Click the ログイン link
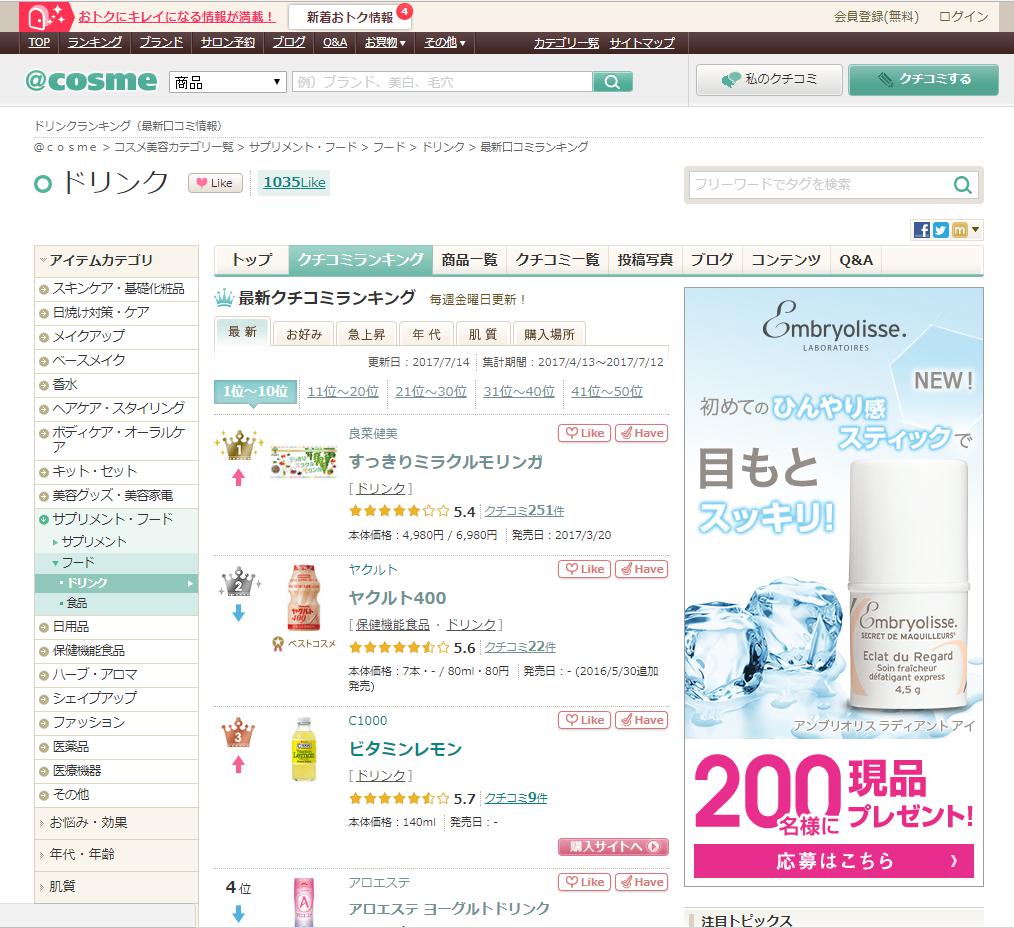This screenshot has height=928, width=1014. pyautogui.click(x=963, y=17)
